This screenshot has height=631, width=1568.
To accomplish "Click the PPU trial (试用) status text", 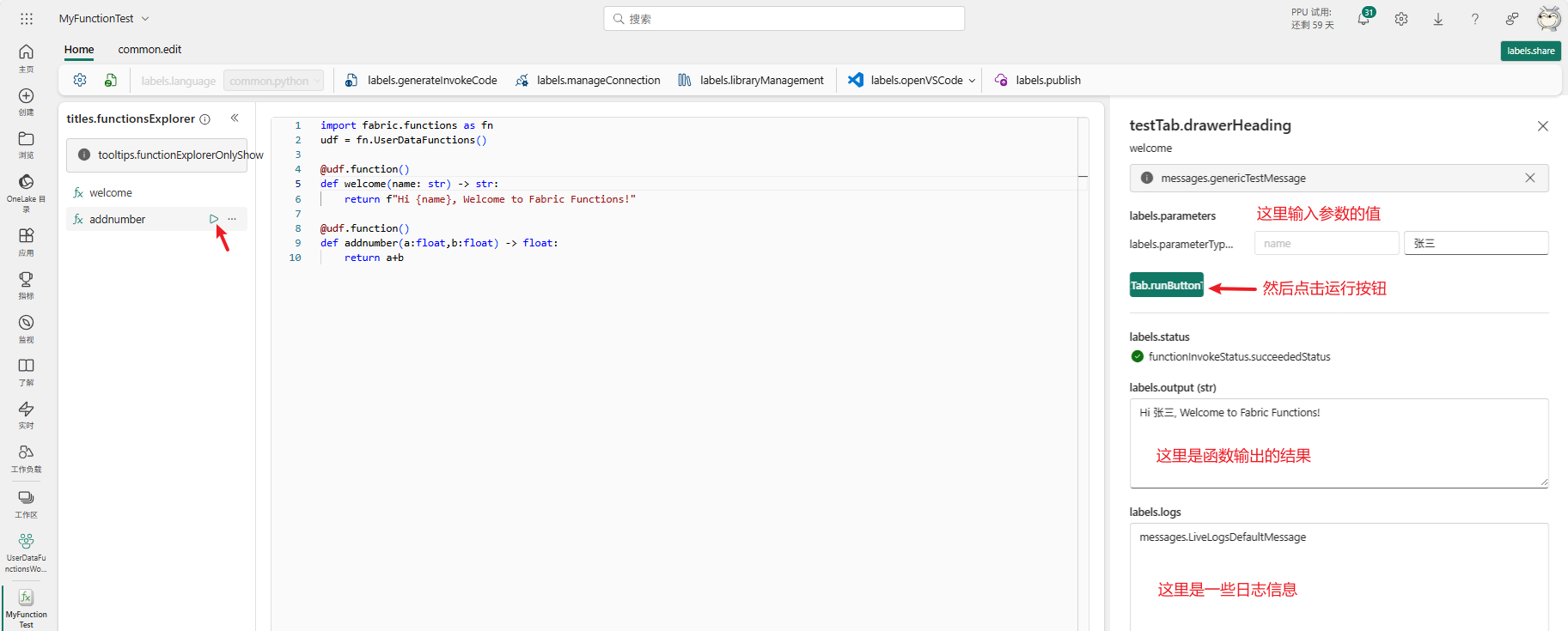I will pos(1312,18).
